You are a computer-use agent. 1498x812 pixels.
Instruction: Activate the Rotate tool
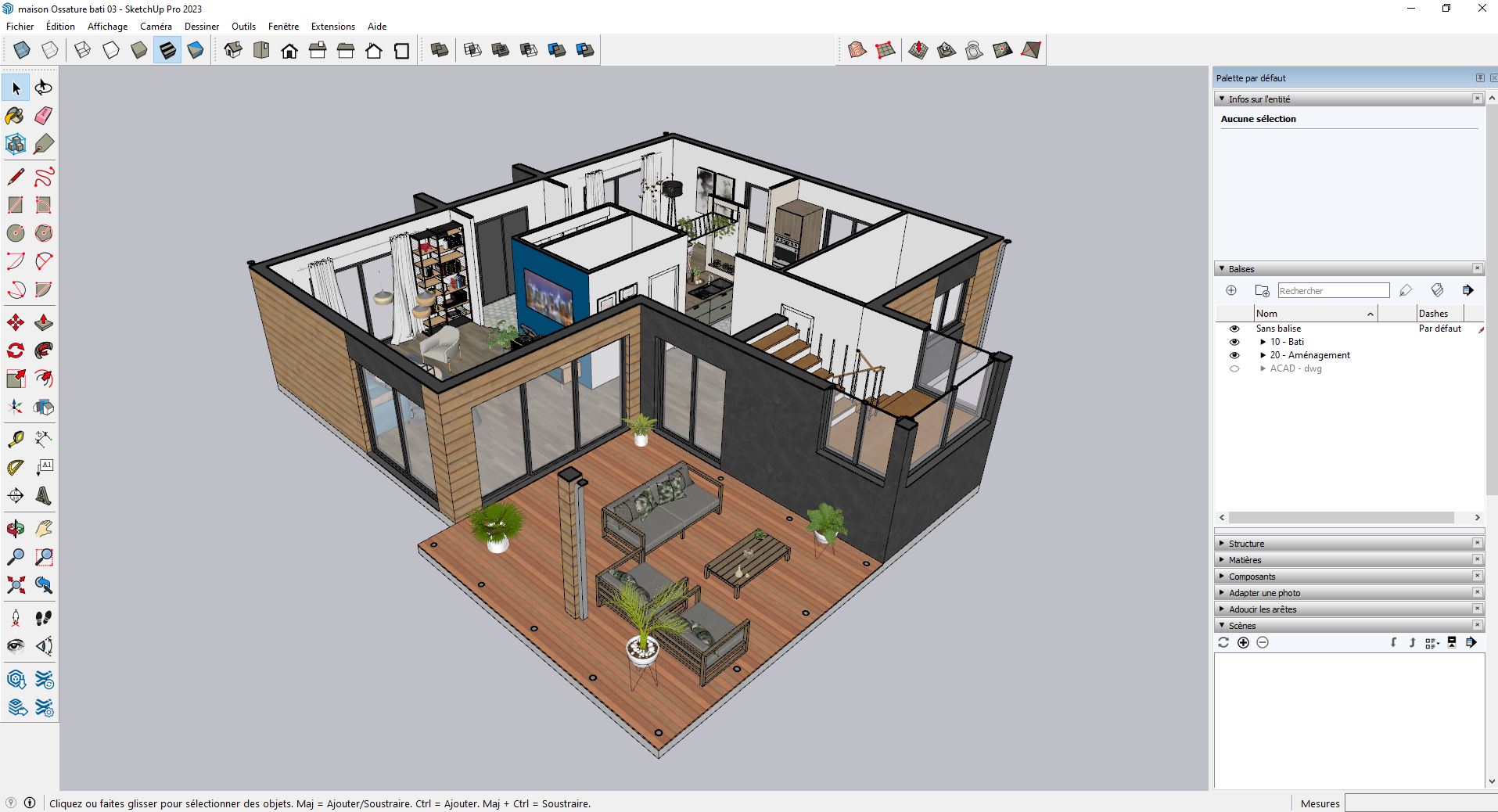[14, 350]
